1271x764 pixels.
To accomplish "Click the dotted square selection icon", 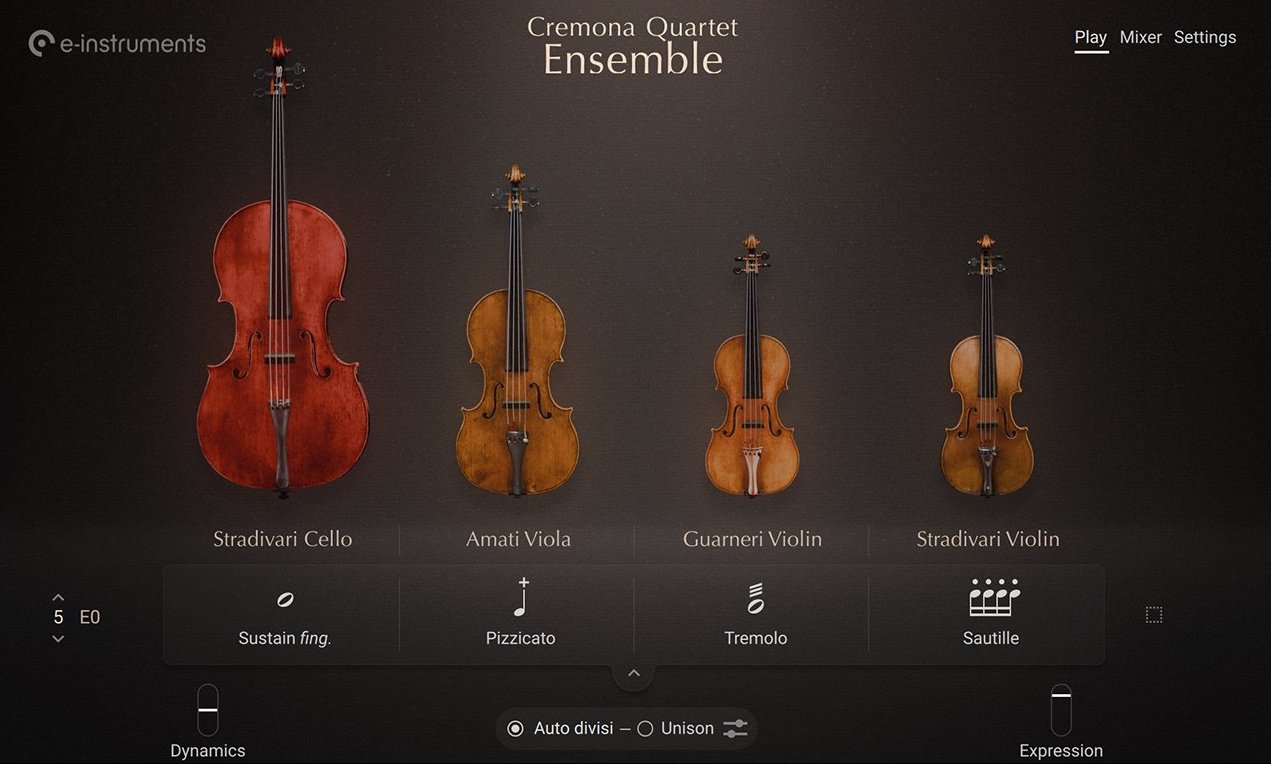I will pos(1154,615).
